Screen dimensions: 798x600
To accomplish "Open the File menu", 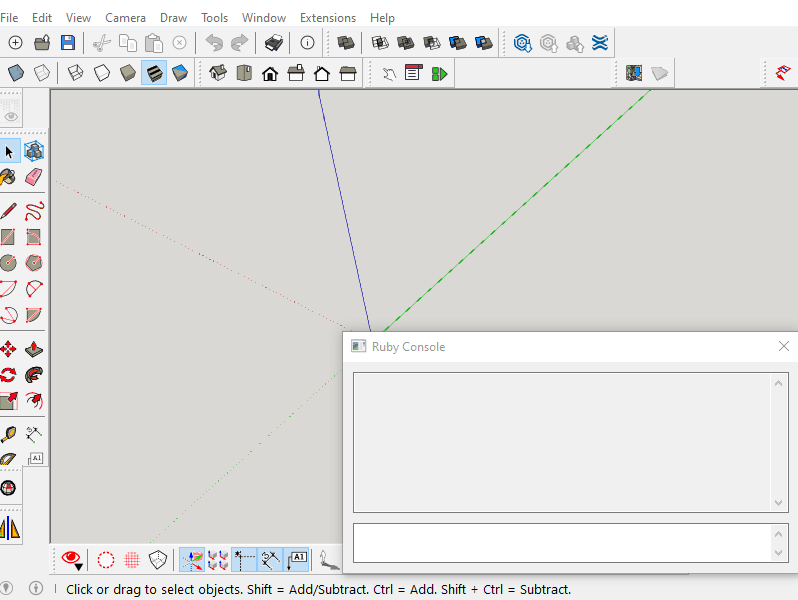I will tap(9, 18).
